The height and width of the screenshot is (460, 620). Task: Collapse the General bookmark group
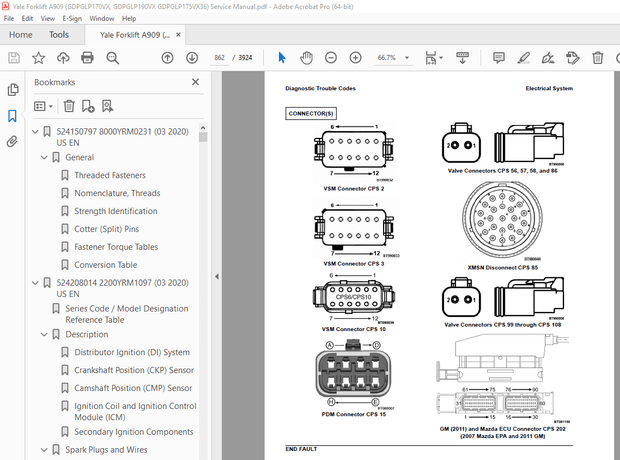click(44, 157)
